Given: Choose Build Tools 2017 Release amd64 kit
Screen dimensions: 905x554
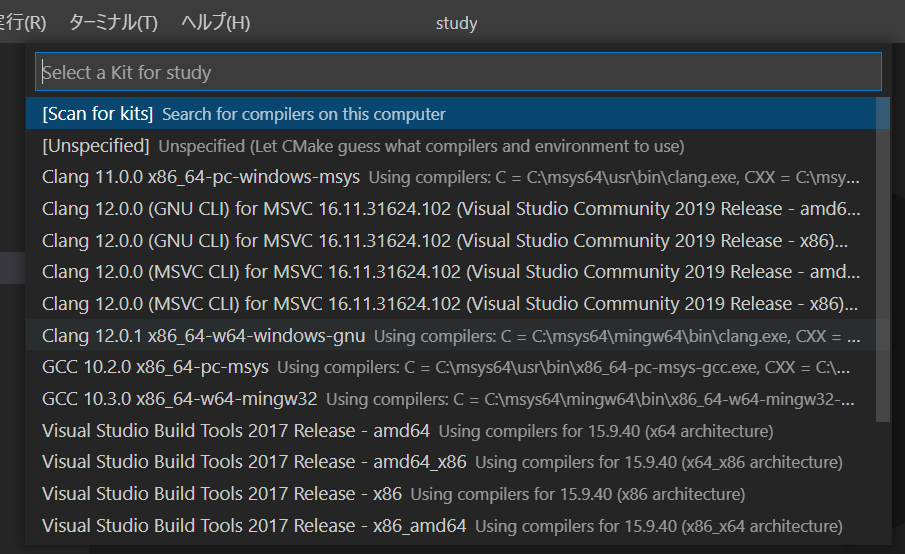Looking at the screenshot, I should click(x=451, y=431).
